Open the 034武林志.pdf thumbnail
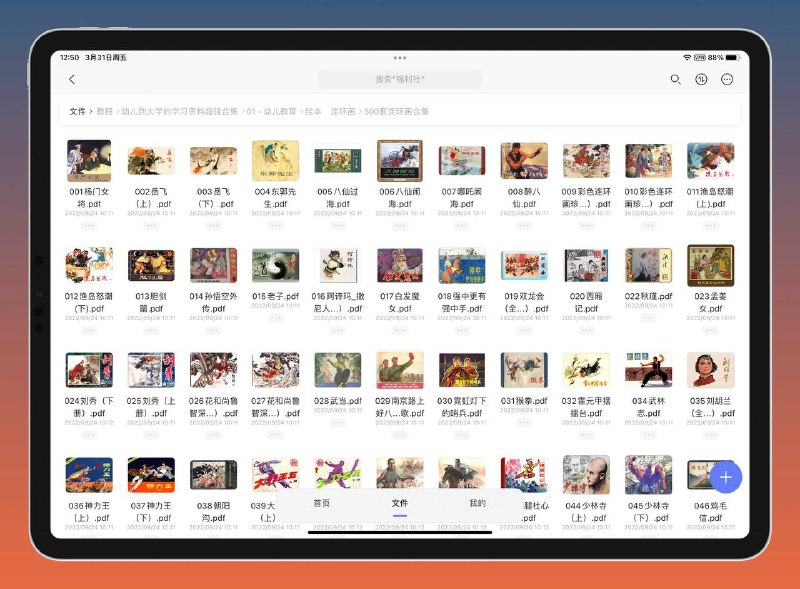 (x=648, y=370)
